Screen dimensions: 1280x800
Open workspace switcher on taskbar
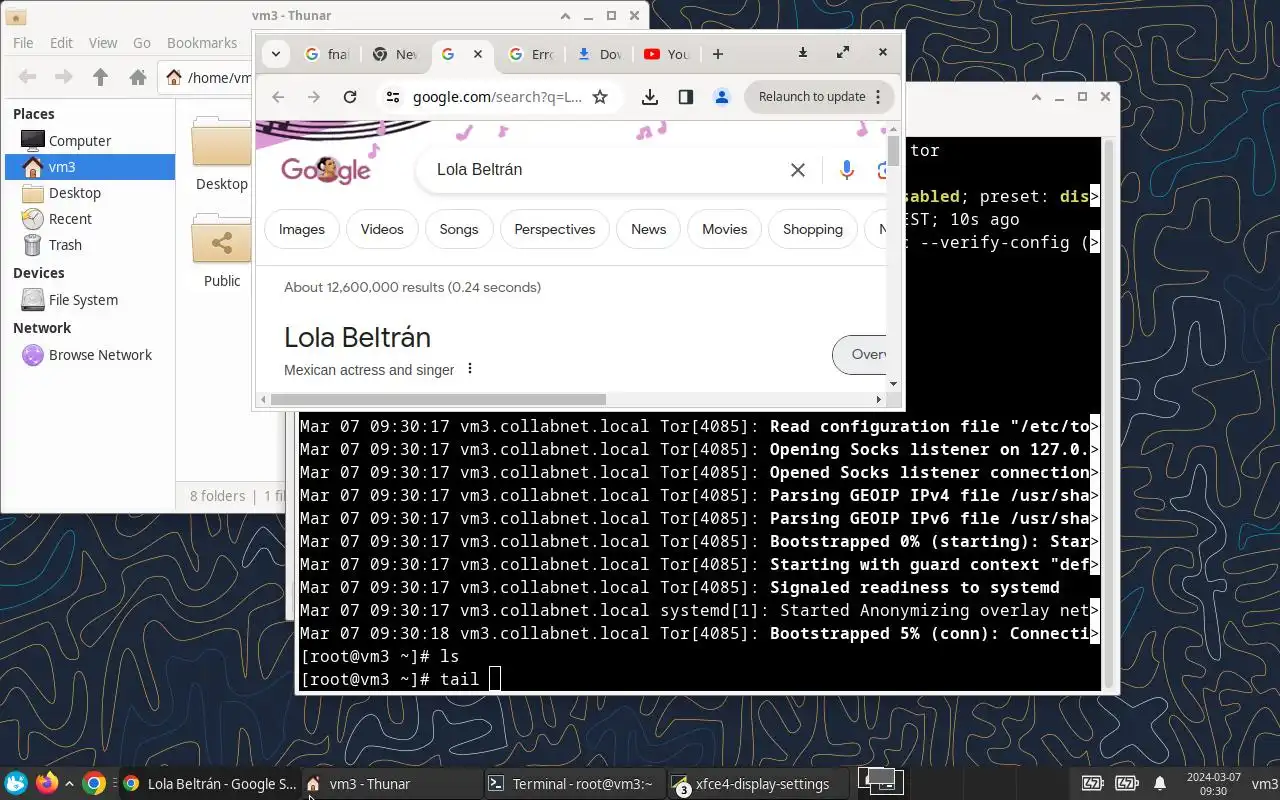point(880,782)
